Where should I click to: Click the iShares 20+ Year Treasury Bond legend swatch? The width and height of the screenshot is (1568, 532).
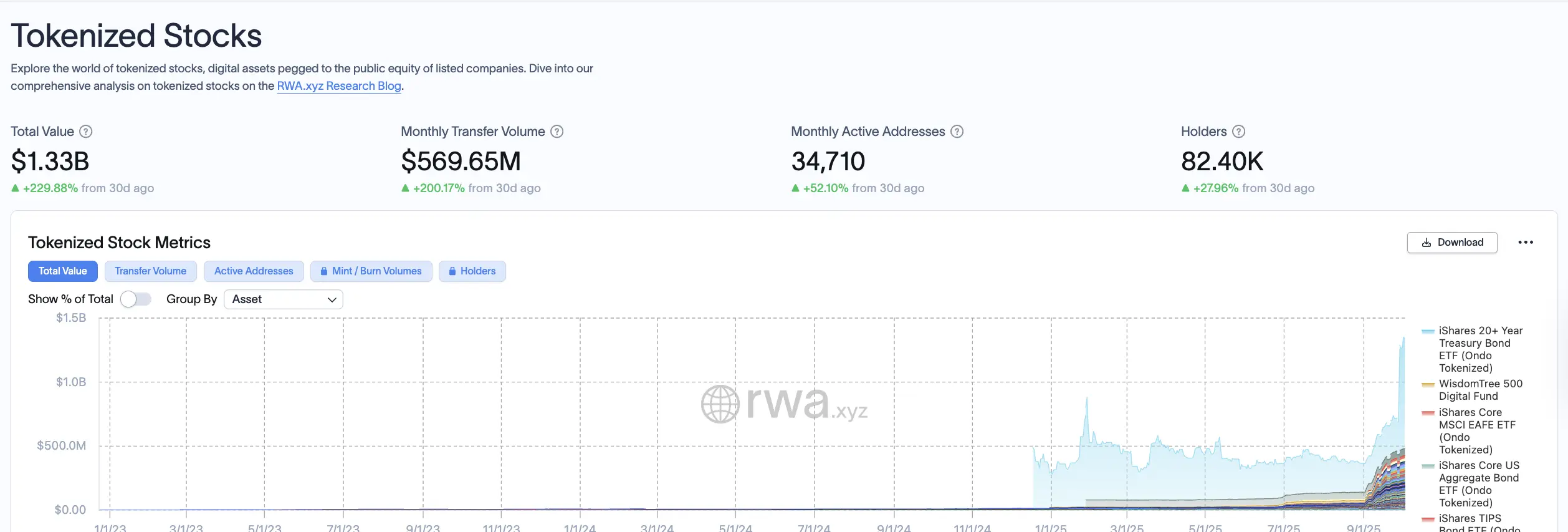coord(1428,331)
